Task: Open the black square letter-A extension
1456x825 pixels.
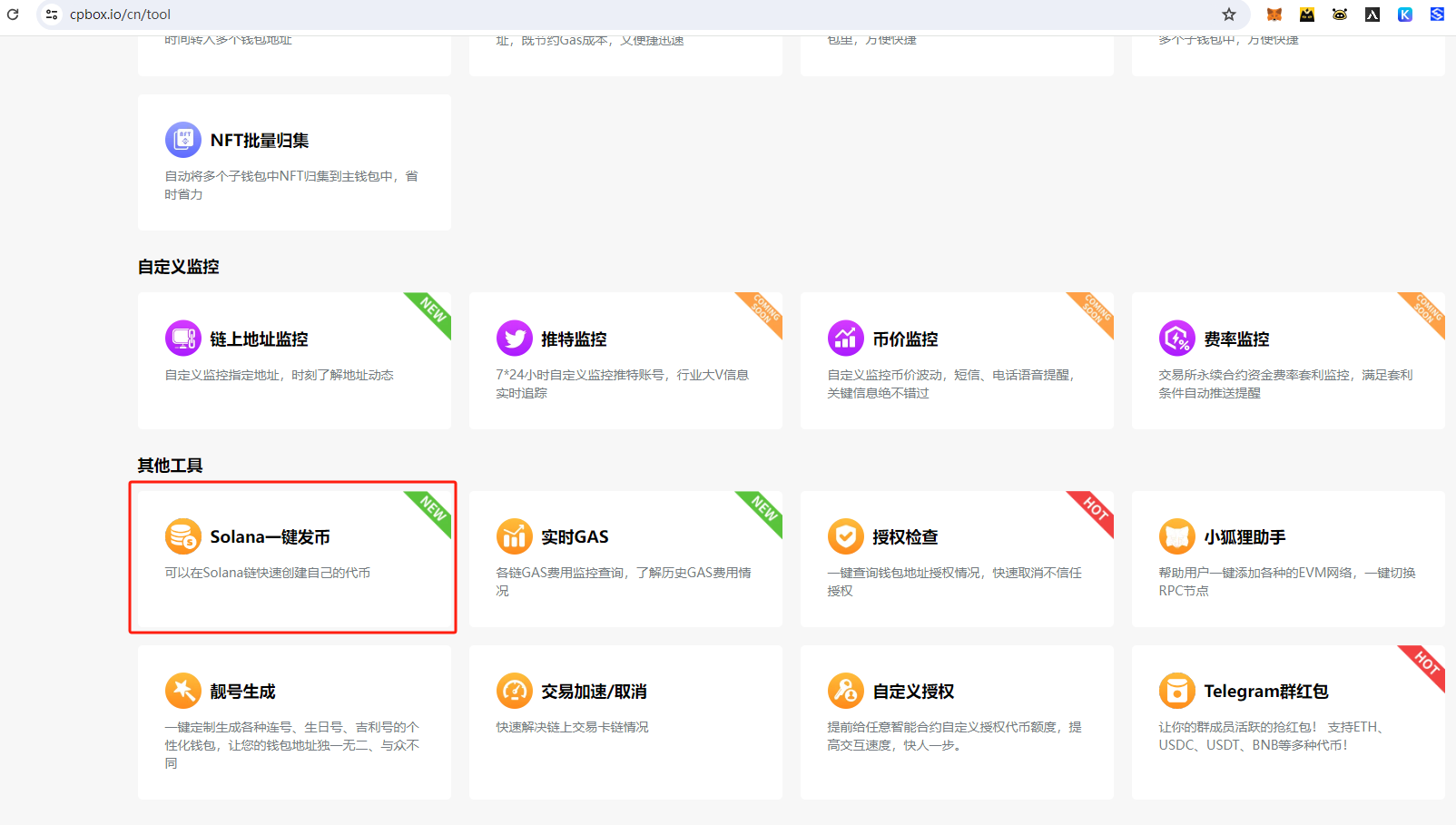Action: [x=1372, y=15]
